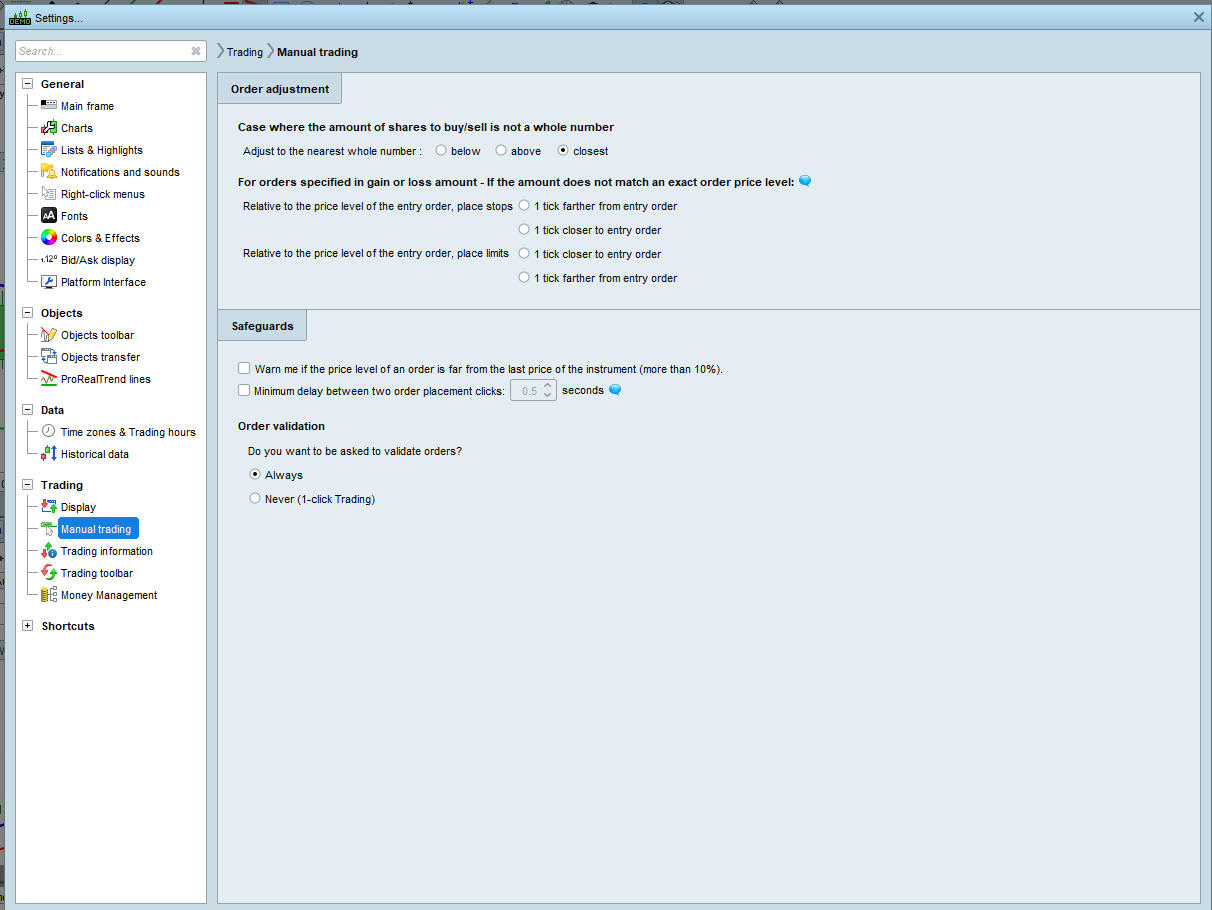Screen dimensions: 1212x910
Task: Choose stops 1 tick farther from entry order
Action: (x=524, y=205)
